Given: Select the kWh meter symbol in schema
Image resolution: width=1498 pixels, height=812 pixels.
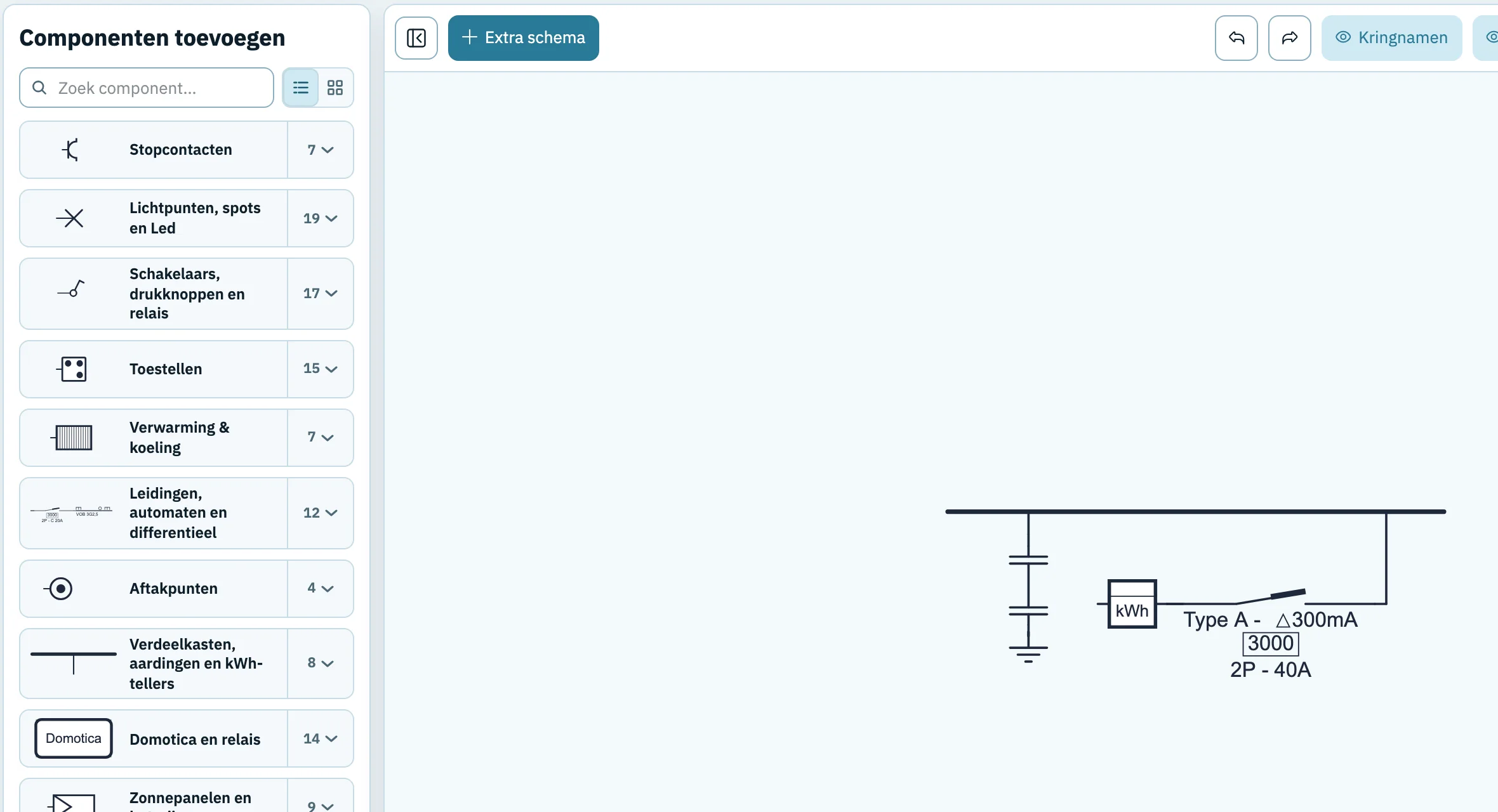Looking at the screenshot, I should point(1132,604).
